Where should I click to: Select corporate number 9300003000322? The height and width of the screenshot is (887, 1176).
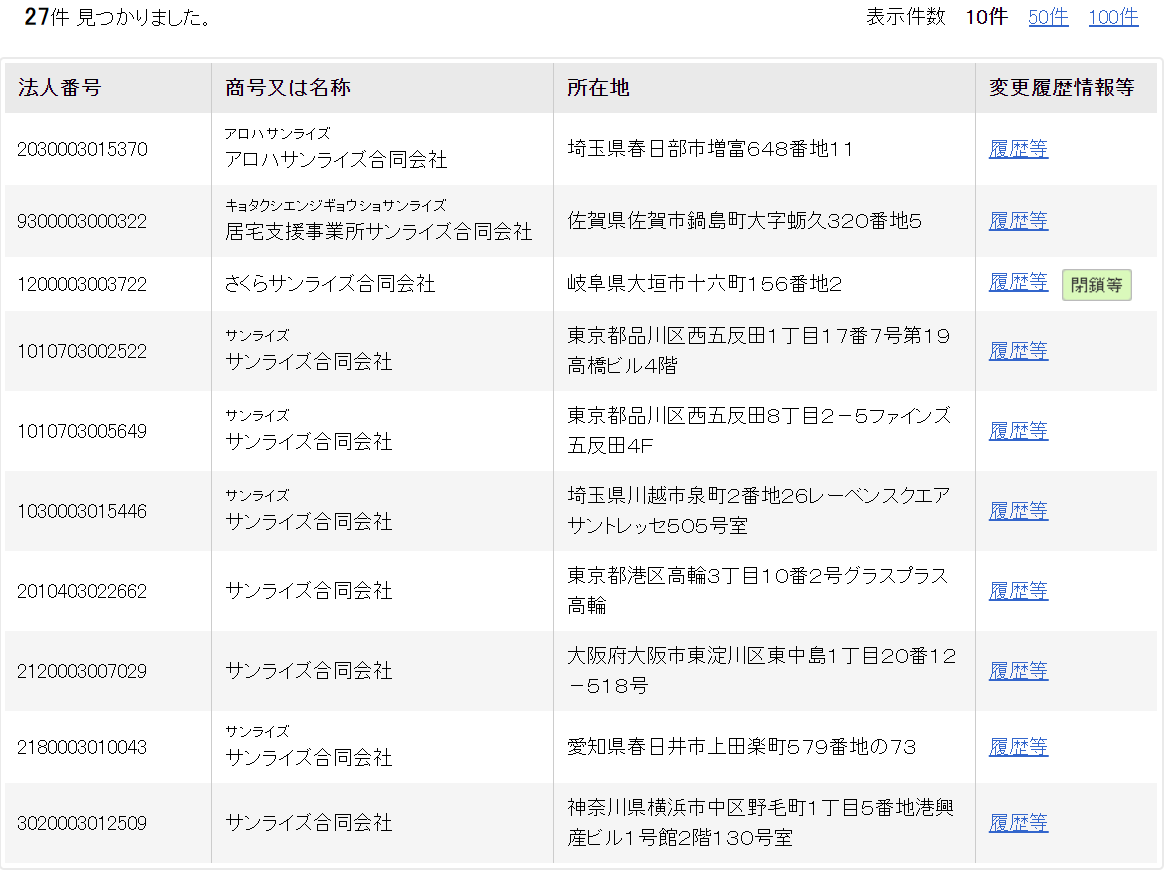(x=82, y=221)
